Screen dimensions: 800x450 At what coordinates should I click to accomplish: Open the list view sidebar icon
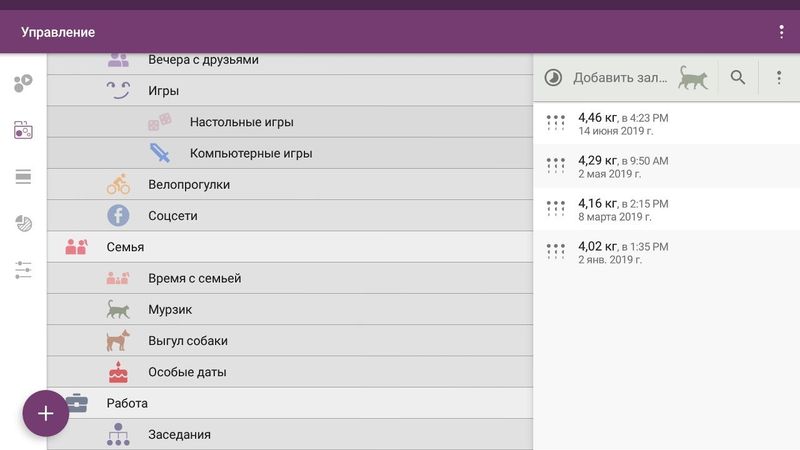pyautogui.click(x=23, y=177)
